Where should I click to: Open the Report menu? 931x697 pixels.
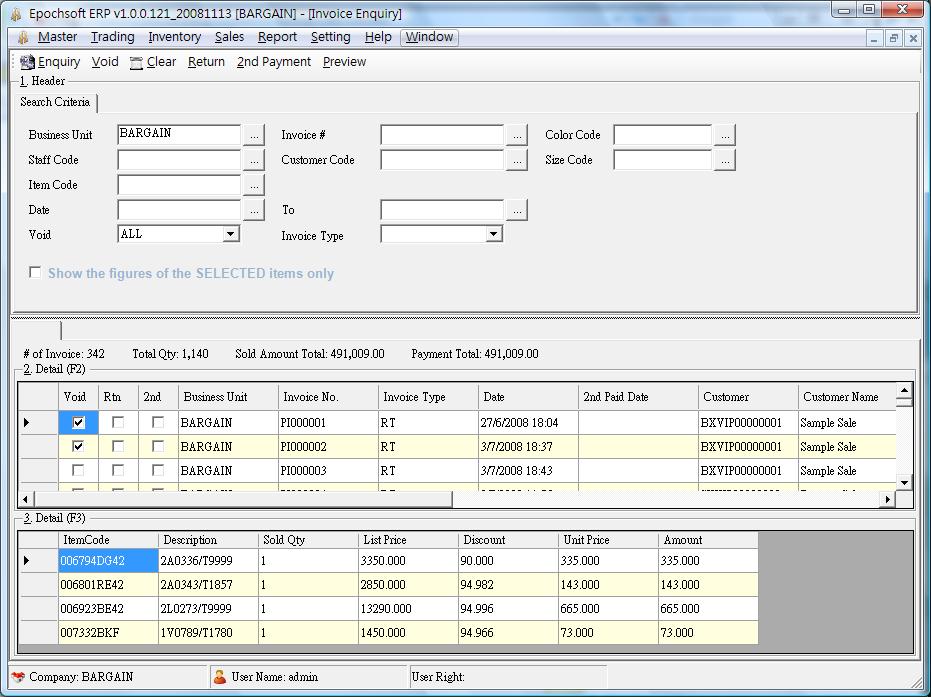pyautogui.click(x=277, y=37)
